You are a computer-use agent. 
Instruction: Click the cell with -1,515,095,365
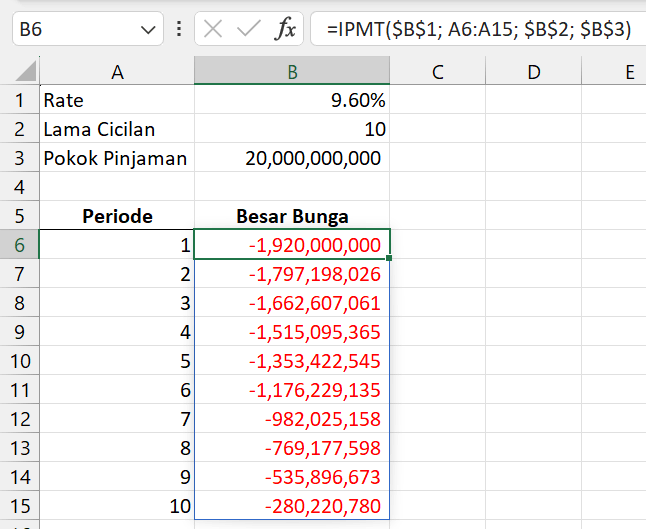(292, 332)
